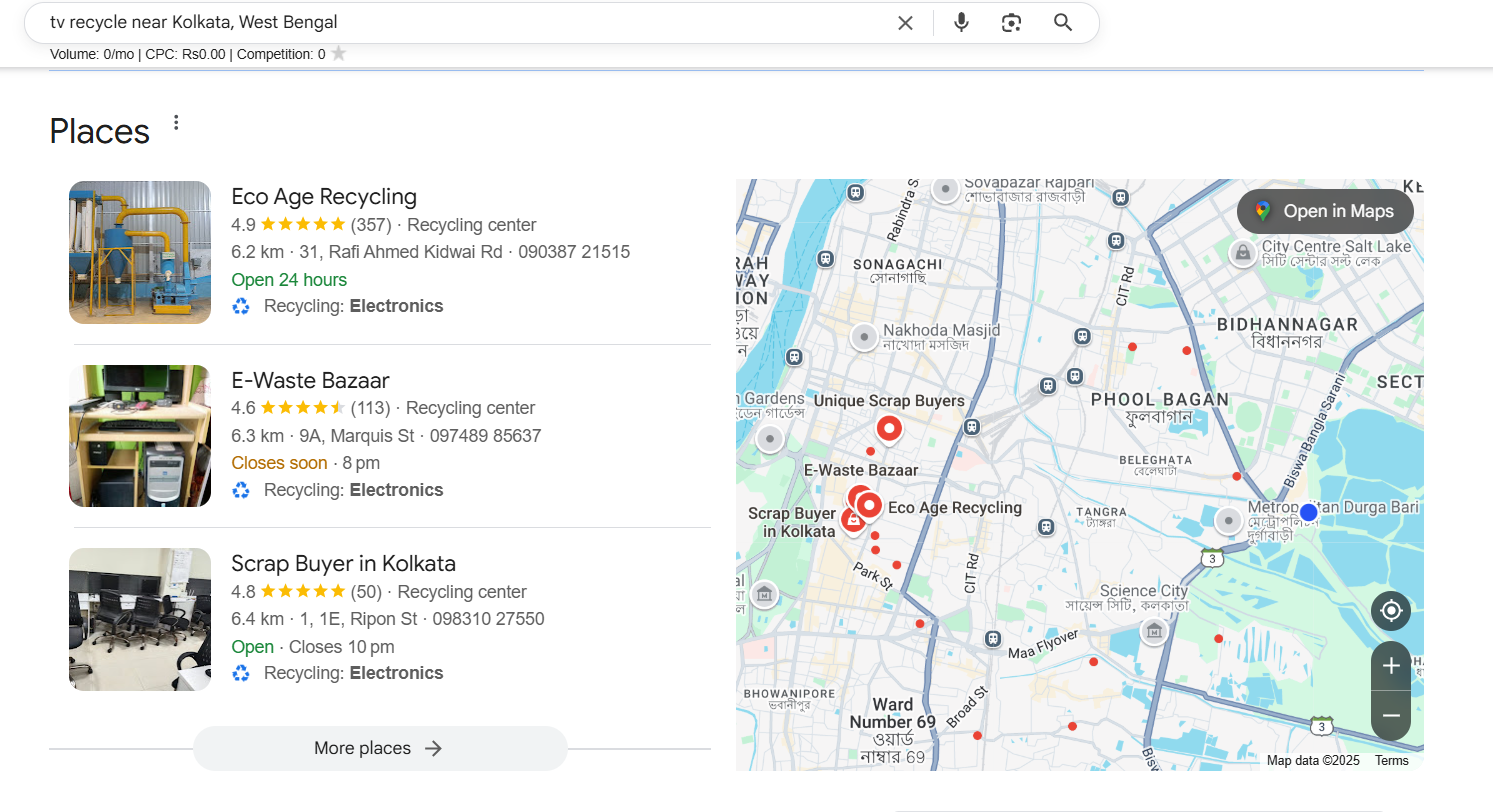Viewport: 1493px width, 812px height.
Task: Click the City Centre Salt Lake marker
Action: (x=1243, y=253)
